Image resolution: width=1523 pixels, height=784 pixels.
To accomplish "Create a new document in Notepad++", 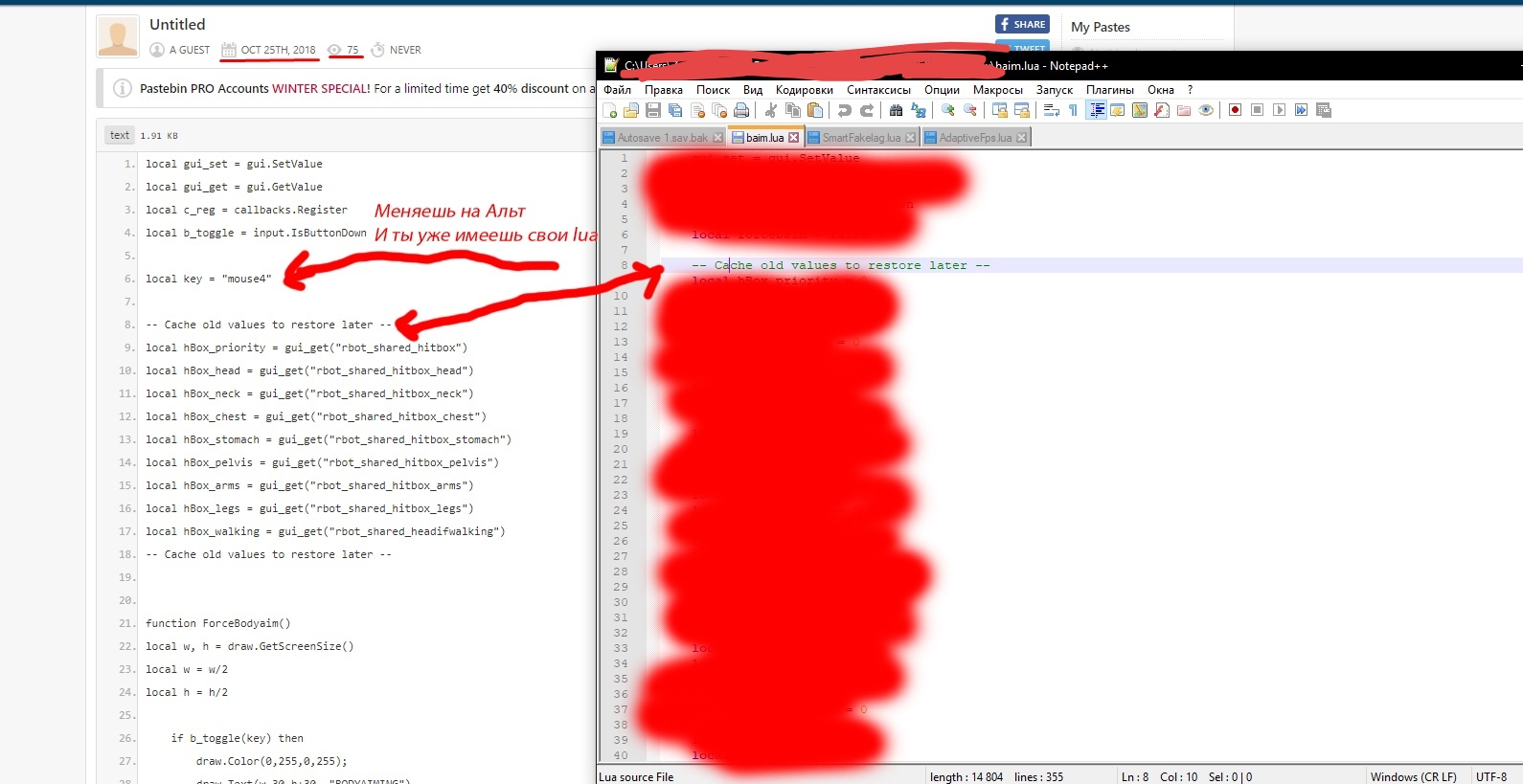I will (609, 110).
